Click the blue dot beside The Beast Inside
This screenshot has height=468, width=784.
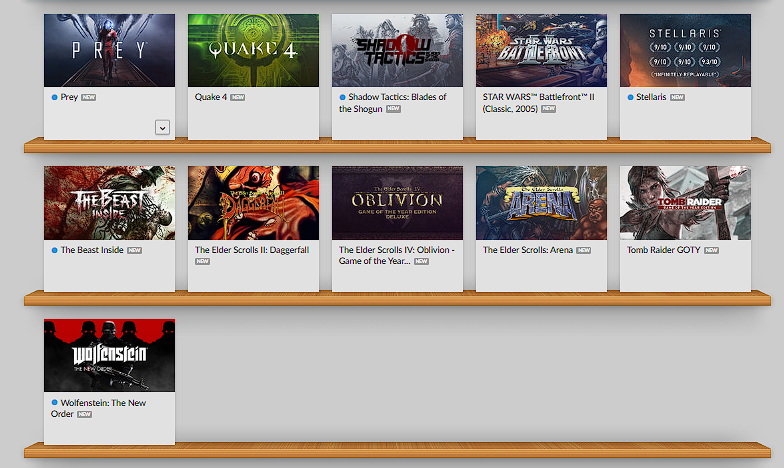54,250
